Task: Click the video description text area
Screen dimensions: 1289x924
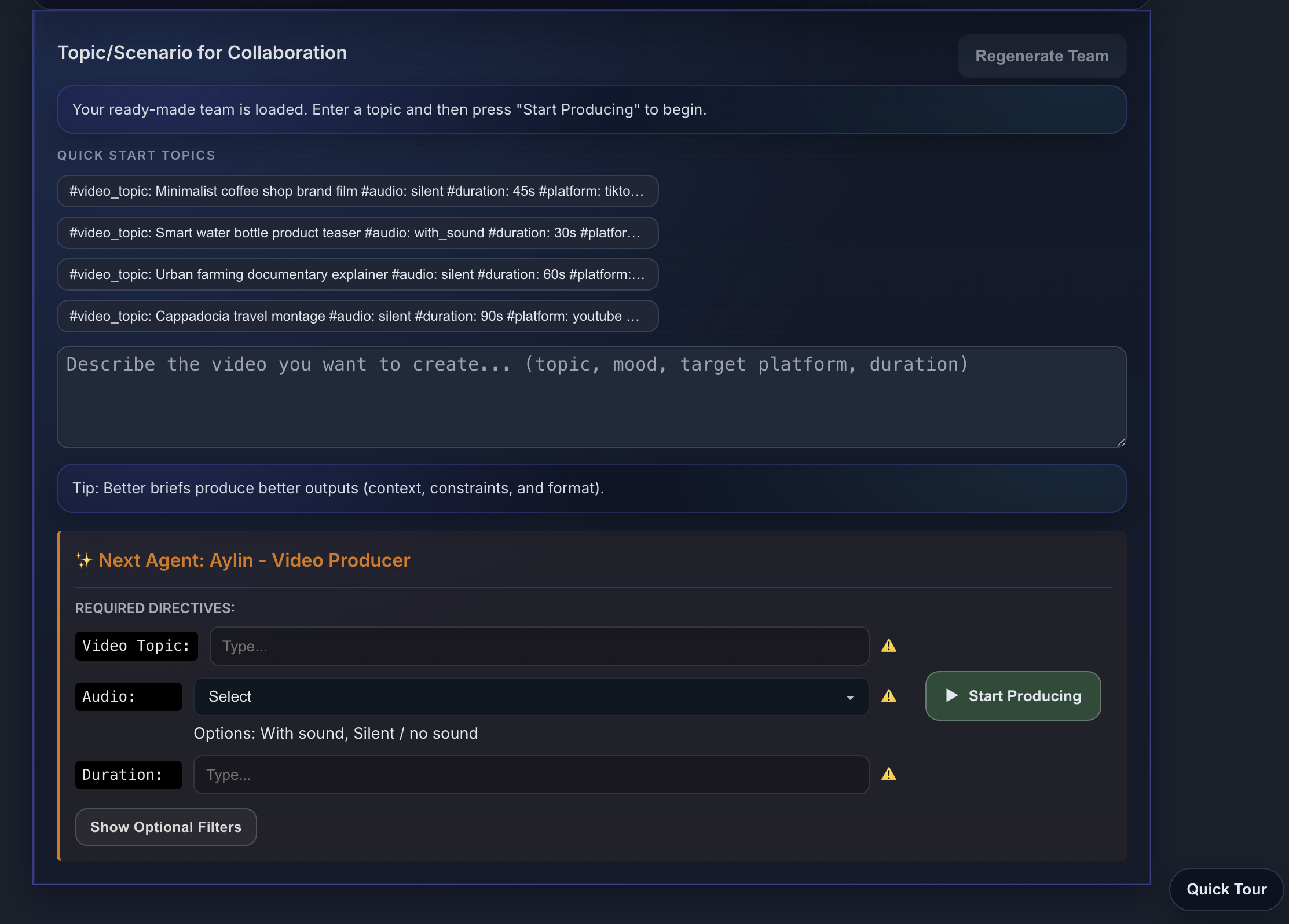Action: coord(591,397)
